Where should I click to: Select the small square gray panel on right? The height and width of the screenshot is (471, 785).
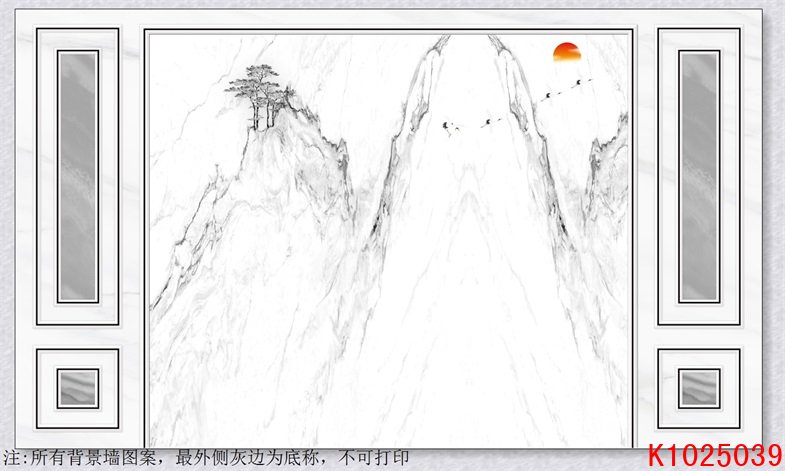pyautogui.click(x=699, y=388)
